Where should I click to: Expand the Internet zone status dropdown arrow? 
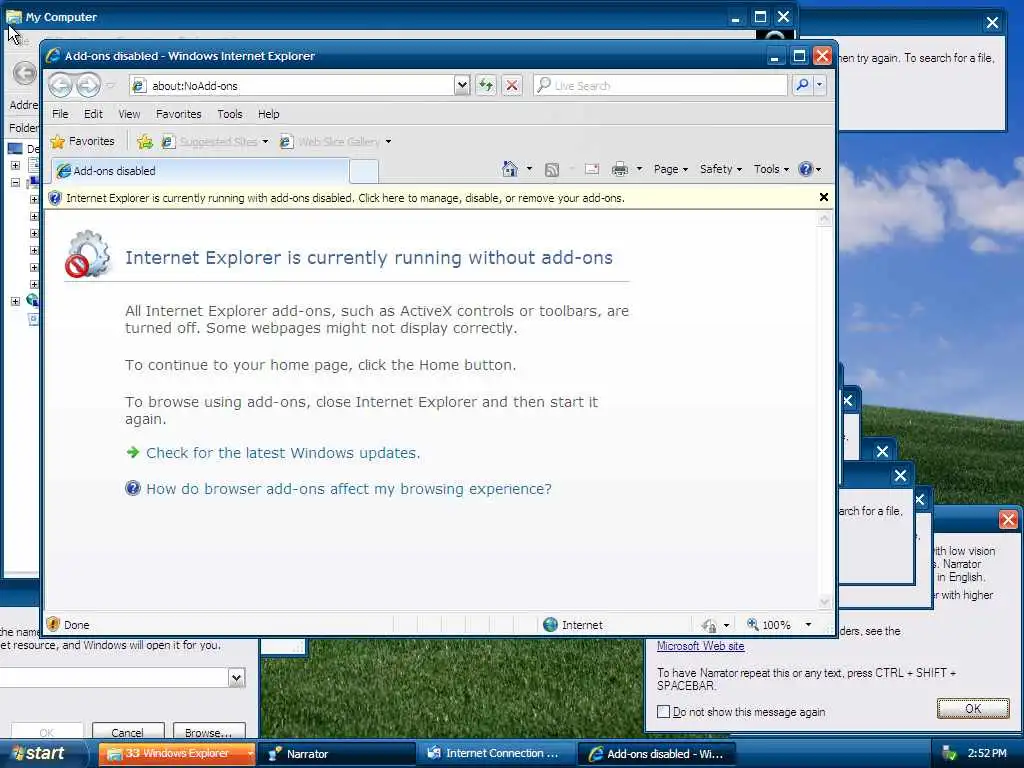pyautogui.click(x=726, y=626)
